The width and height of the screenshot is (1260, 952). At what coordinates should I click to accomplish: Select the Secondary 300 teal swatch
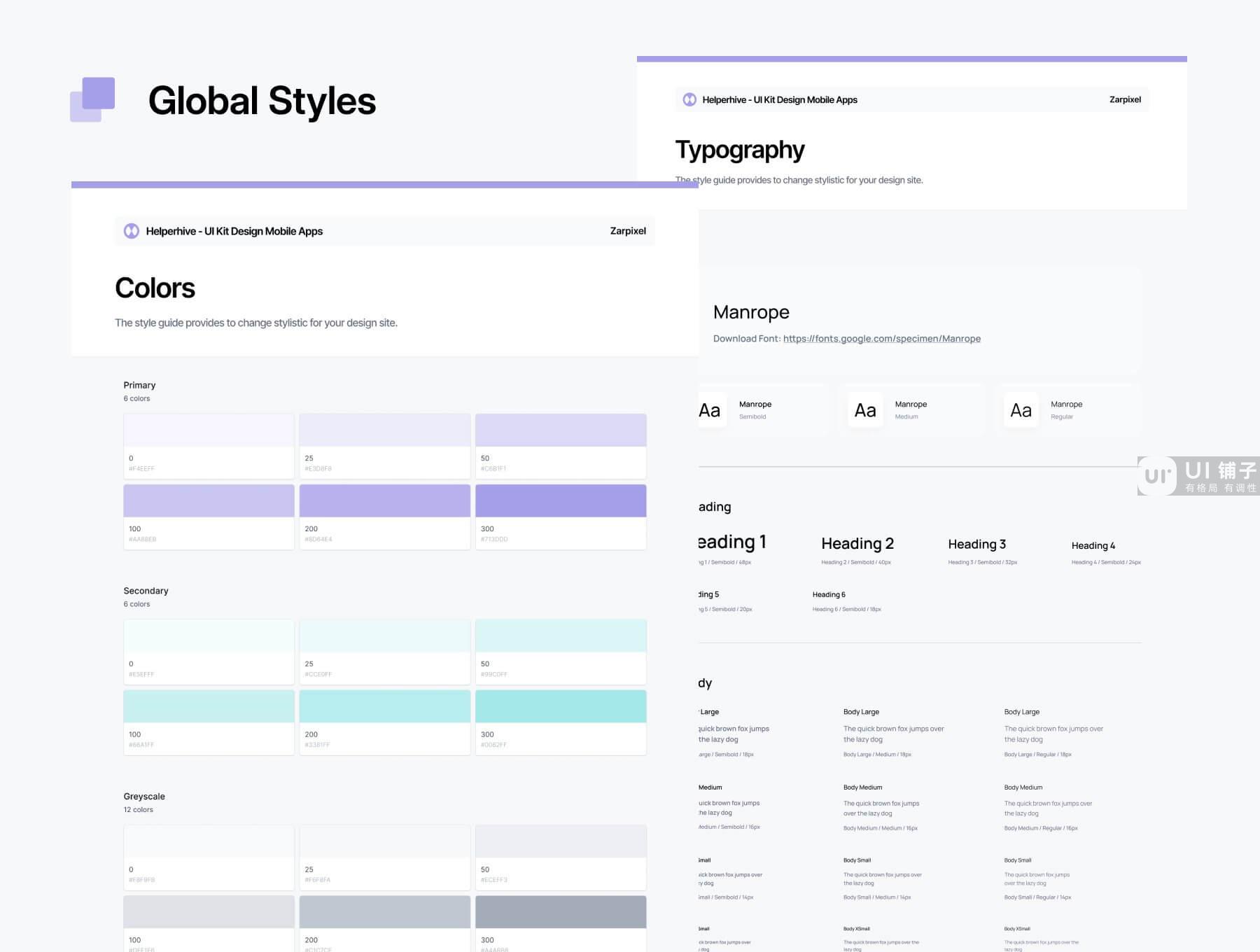coord(561,722)
